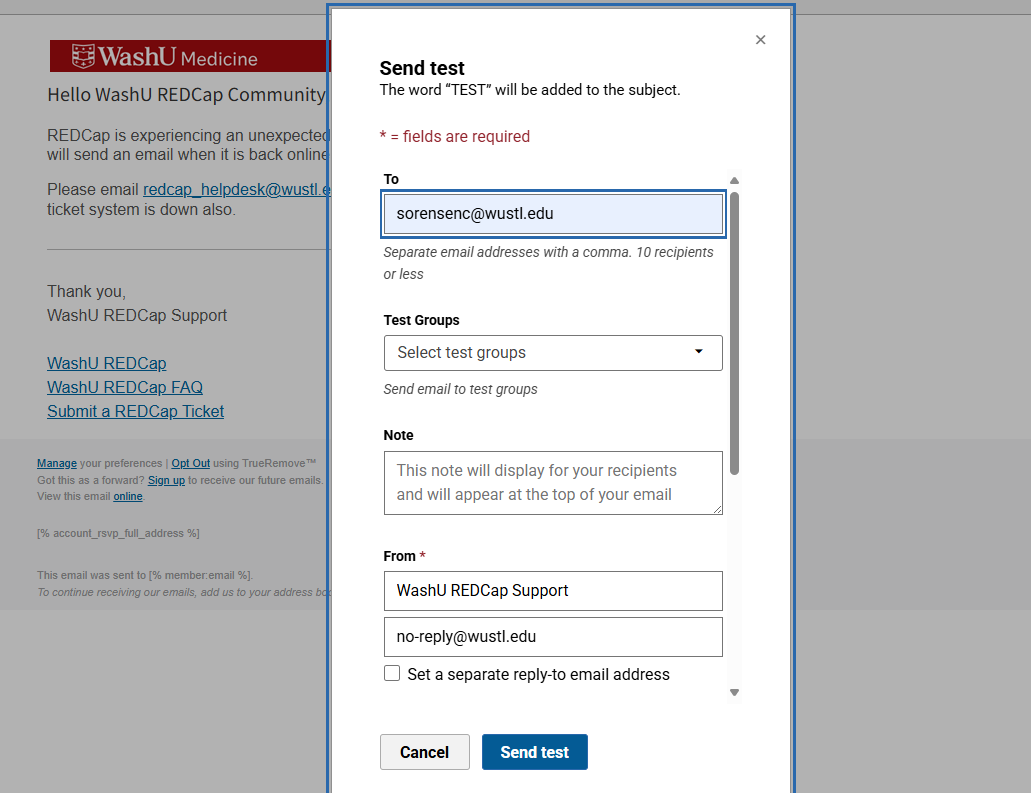Open the Select test groups dropdown
Viewport: 1031px width, 793px height.
553,353
